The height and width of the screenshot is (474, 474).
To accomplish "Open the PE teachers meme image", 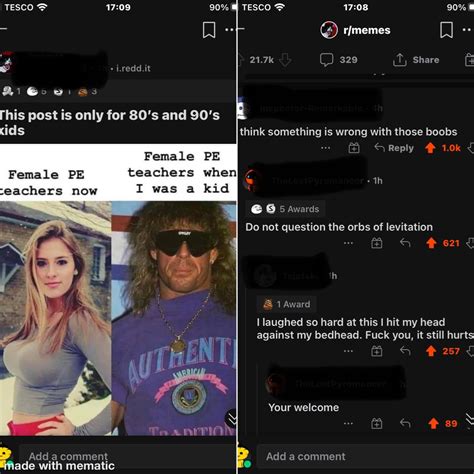I will [x=118, y=290].
